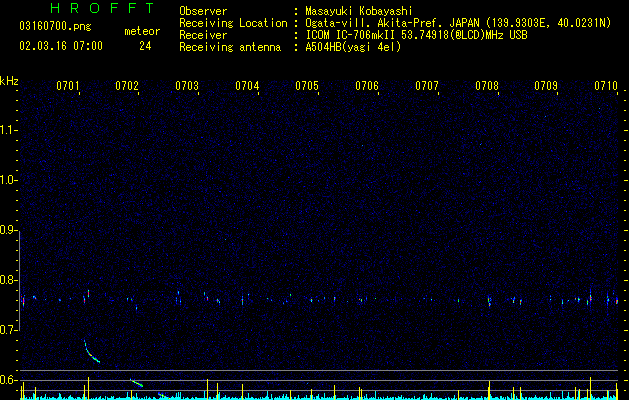629x400 pixels.
Task: Click the 0.6 kHz frequency label
Action: point(8,380)
